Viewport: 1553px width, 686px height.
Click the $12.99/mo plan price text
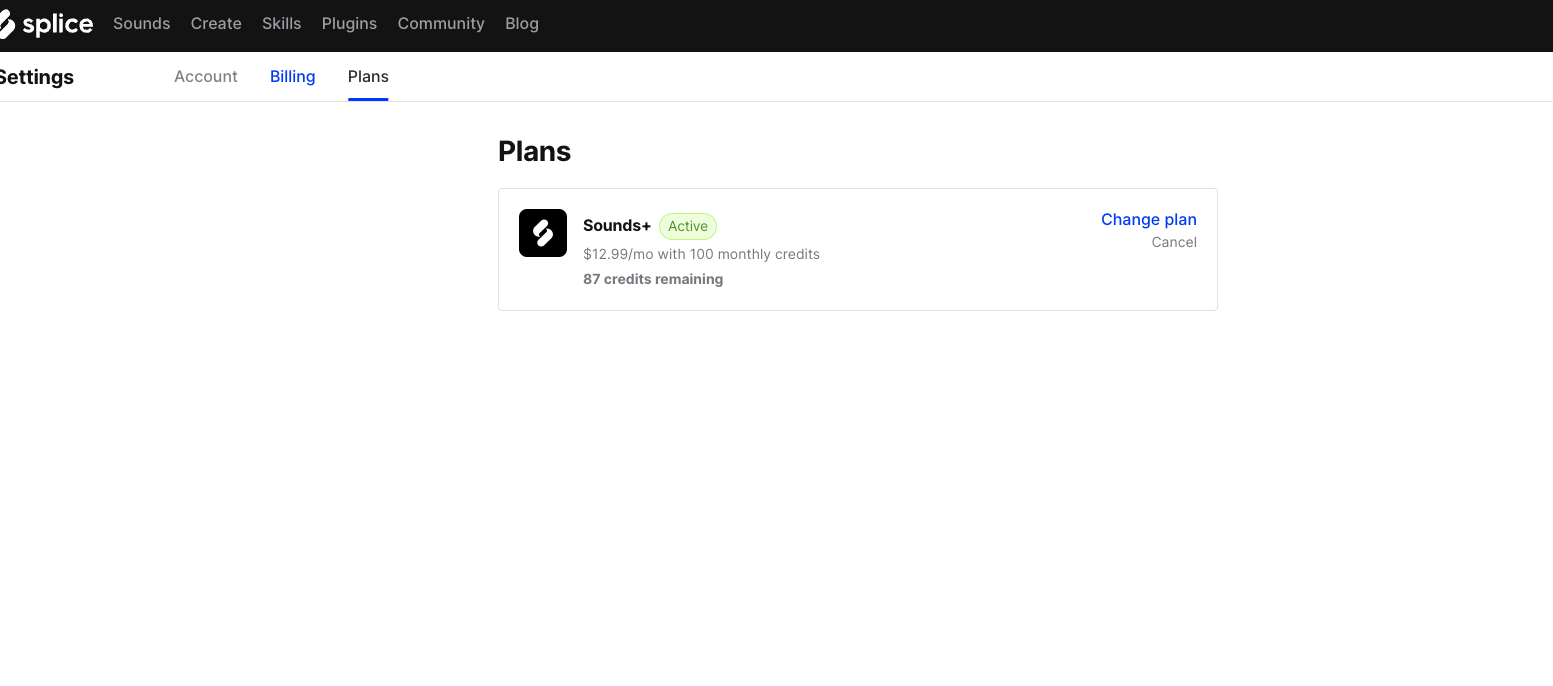pyautogui.click(x=702, y=254)
